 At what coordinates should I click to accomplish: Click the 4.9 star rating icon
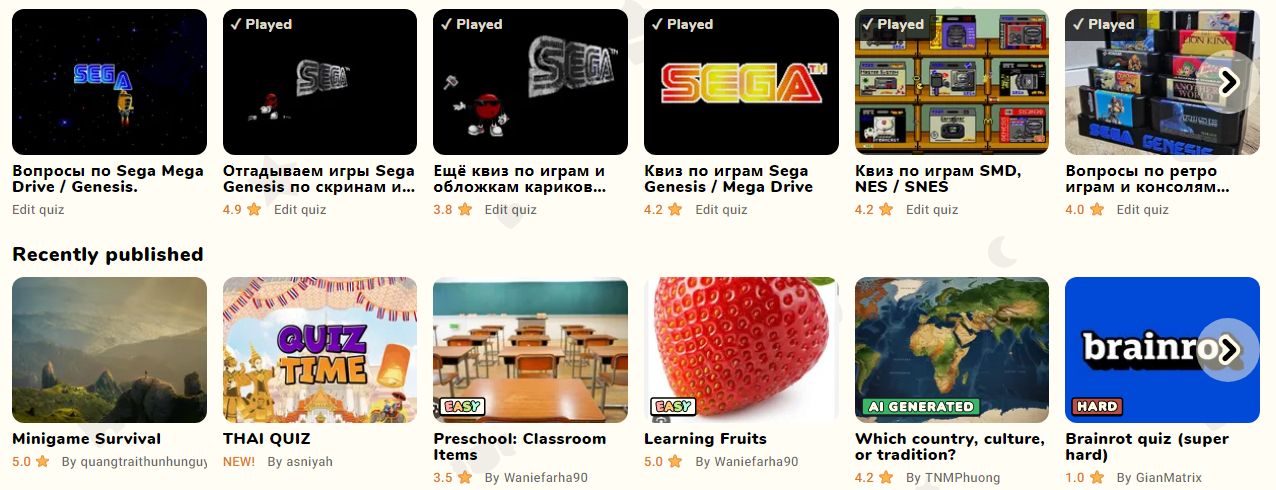(254, 210)
